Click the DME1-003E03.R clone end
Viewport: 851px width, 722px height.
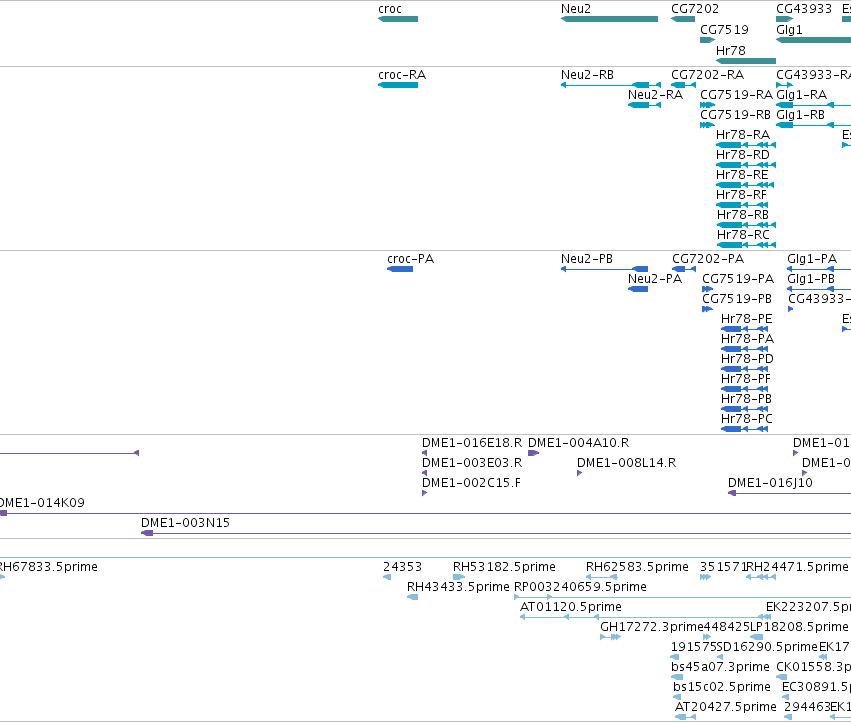[424, 473]
